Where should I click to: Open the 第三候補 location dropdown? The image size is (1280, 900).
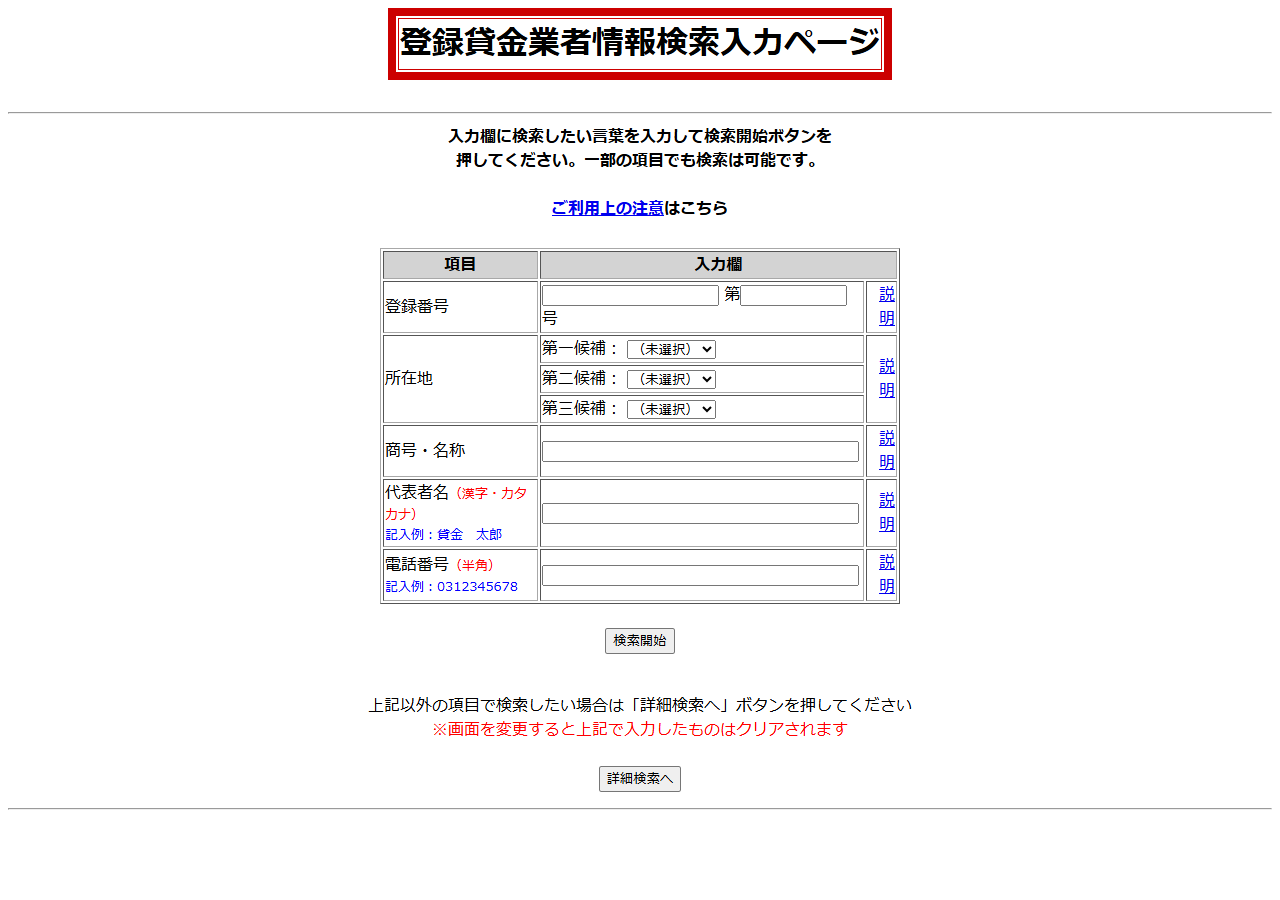pyautogui.click(x=671, y=409)
